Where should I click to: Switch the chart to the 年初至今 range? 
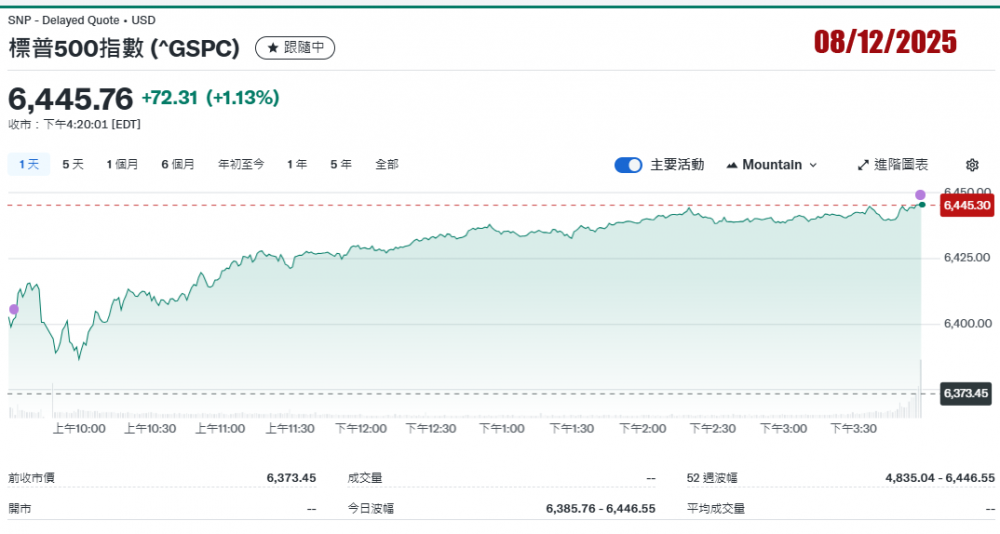pyautogui.click(x=241, y=164)
